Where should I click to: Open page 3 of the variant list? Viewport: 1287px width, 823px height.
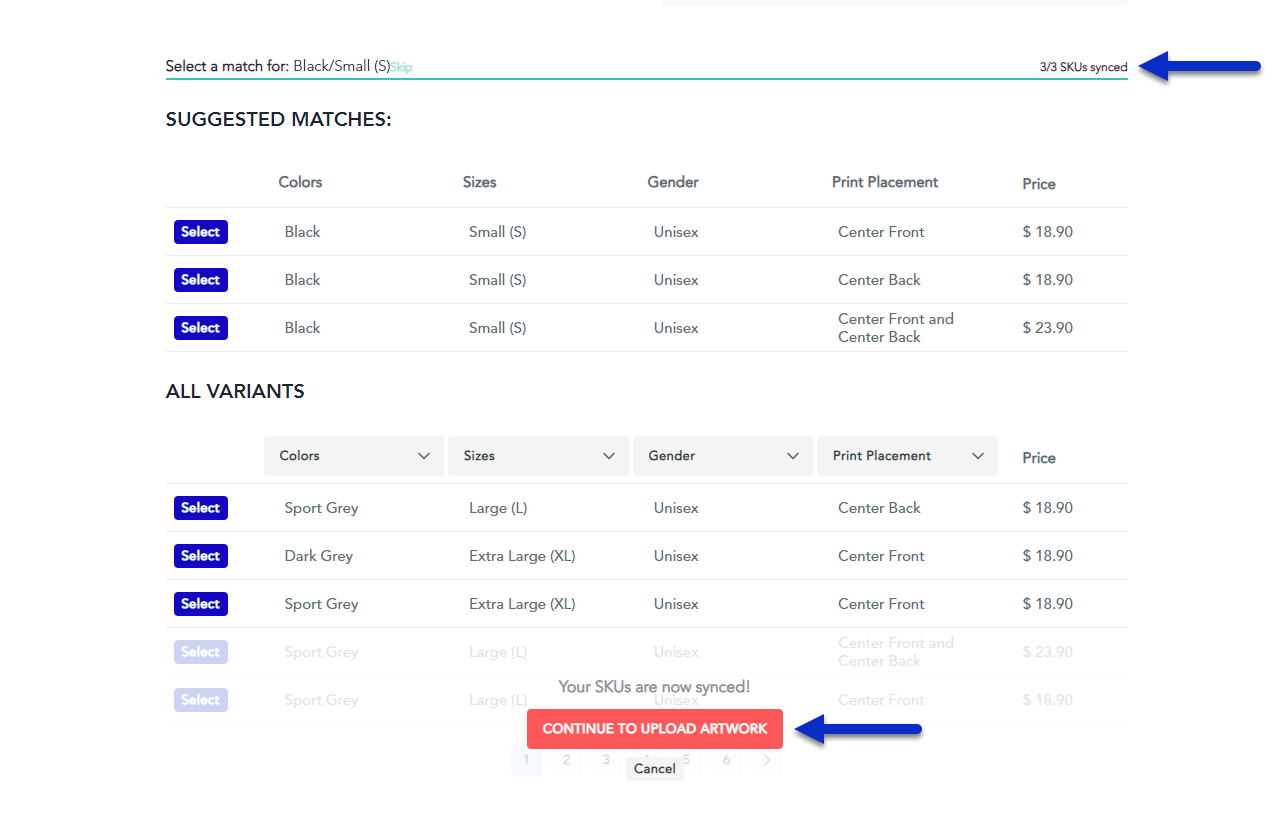click(x=606, y=760)
